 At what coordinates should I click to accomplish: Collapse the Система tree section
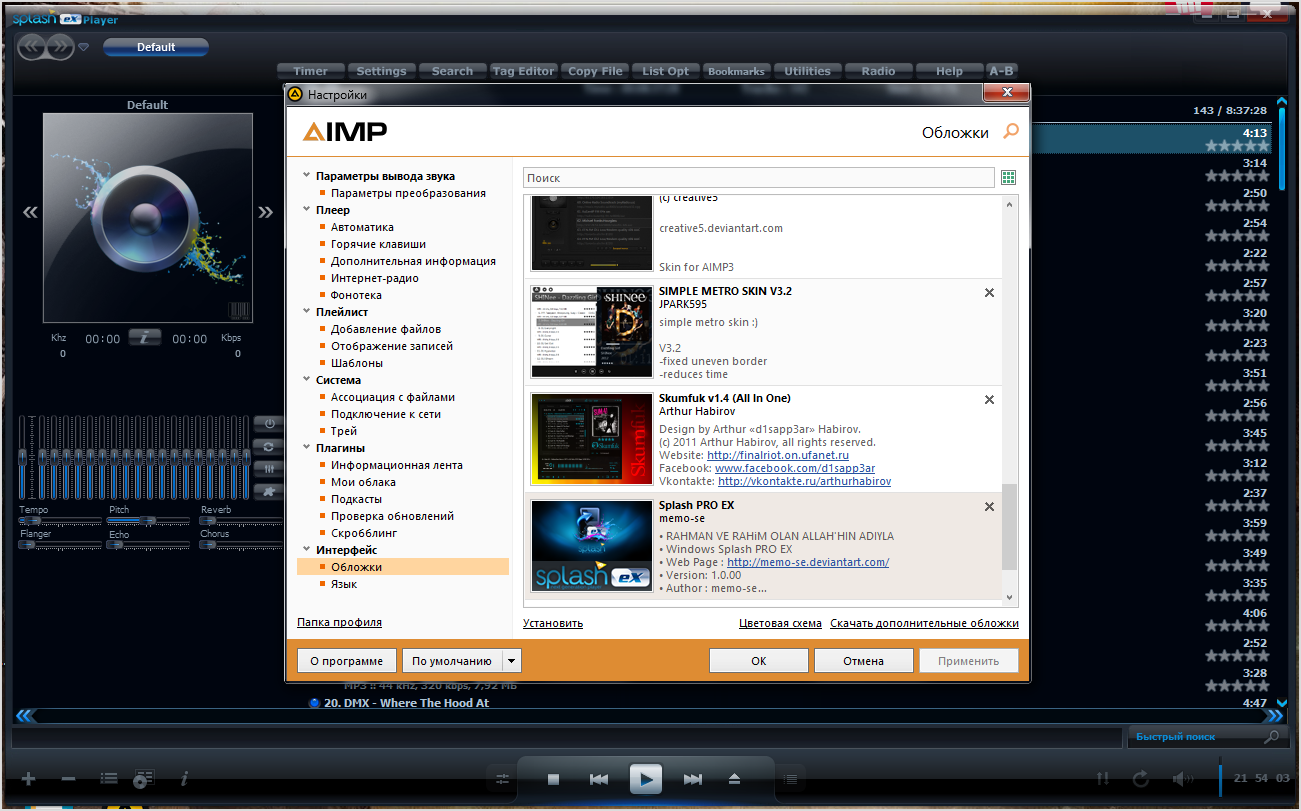[x=306, y=380]
